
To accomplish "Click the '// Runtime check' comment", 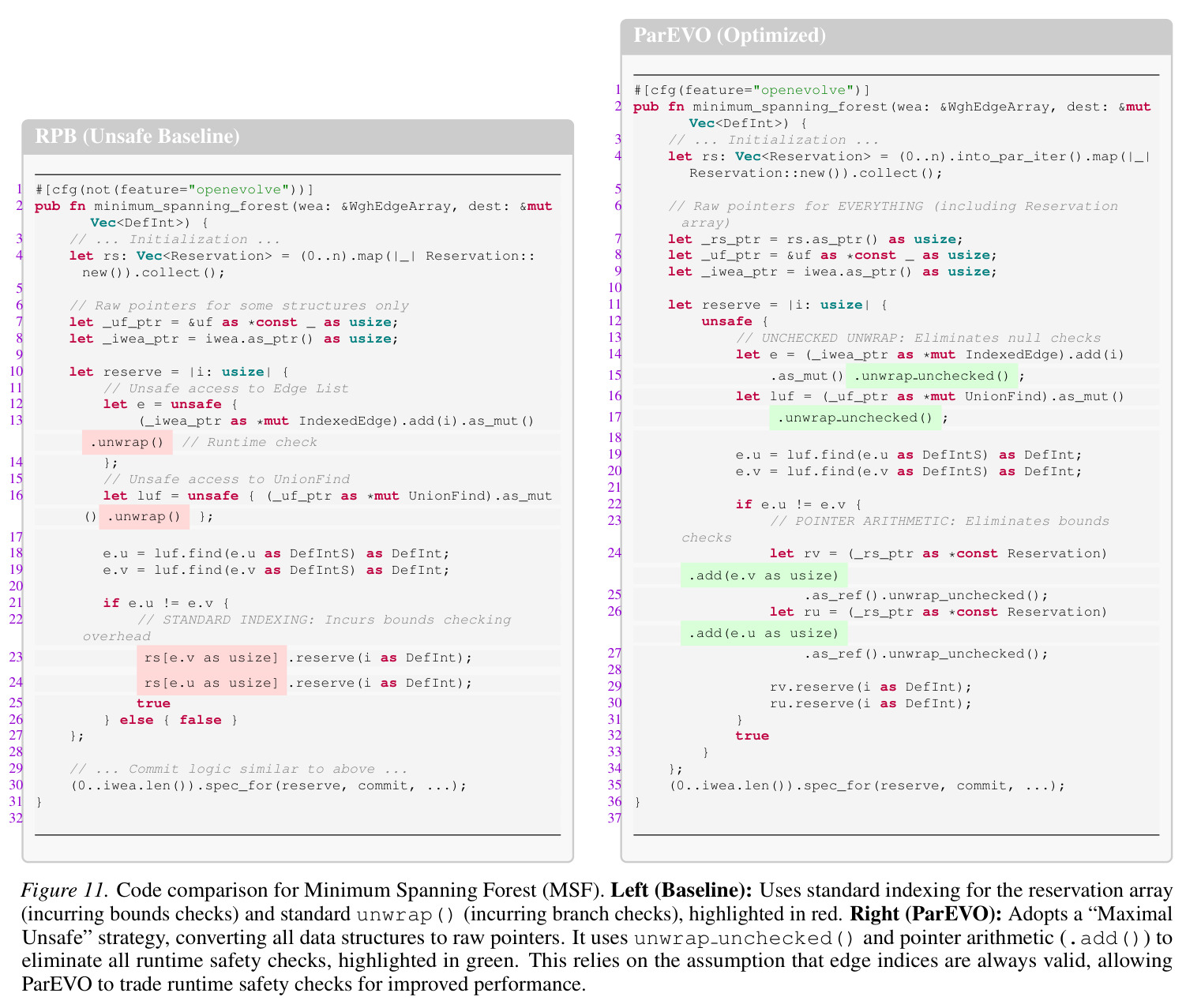I will (250, 442).
